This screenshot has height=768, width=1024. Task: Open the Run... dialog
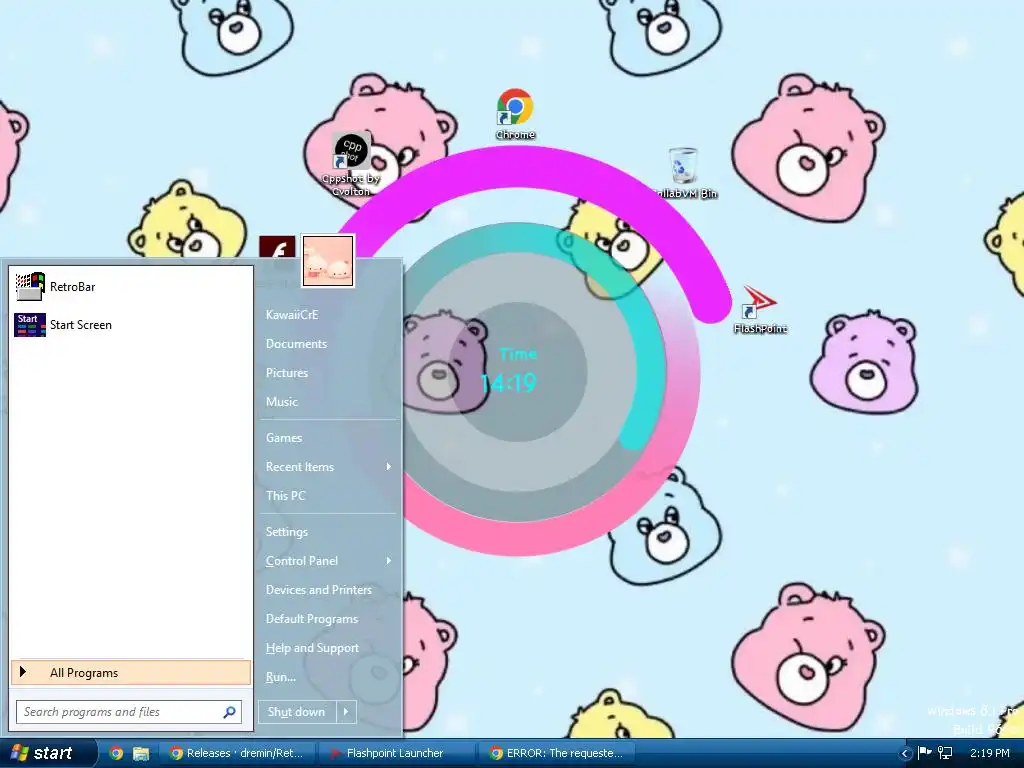pos(281,677)
